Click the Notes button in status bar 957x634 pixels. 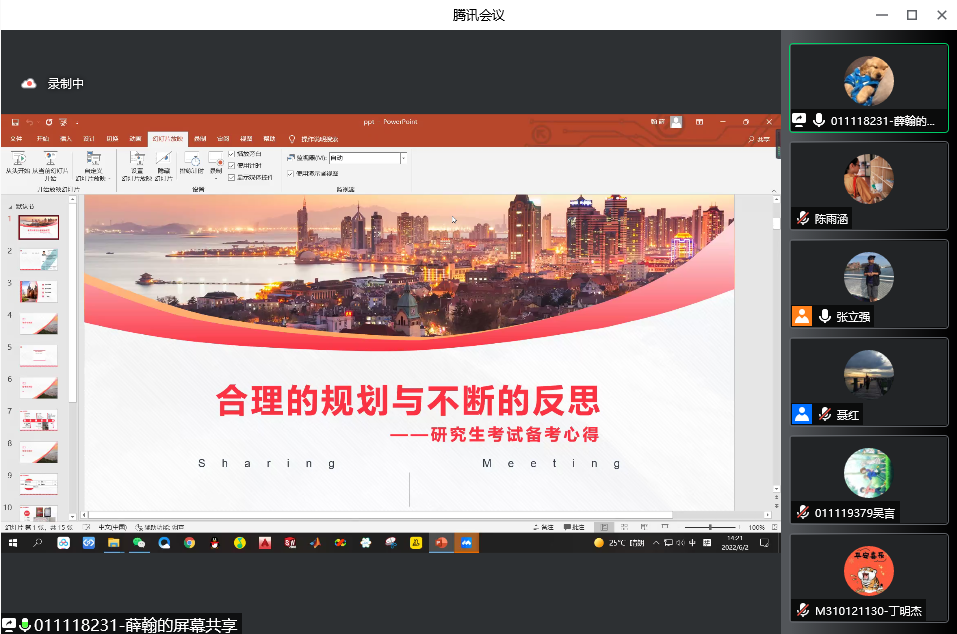point(545,526)
